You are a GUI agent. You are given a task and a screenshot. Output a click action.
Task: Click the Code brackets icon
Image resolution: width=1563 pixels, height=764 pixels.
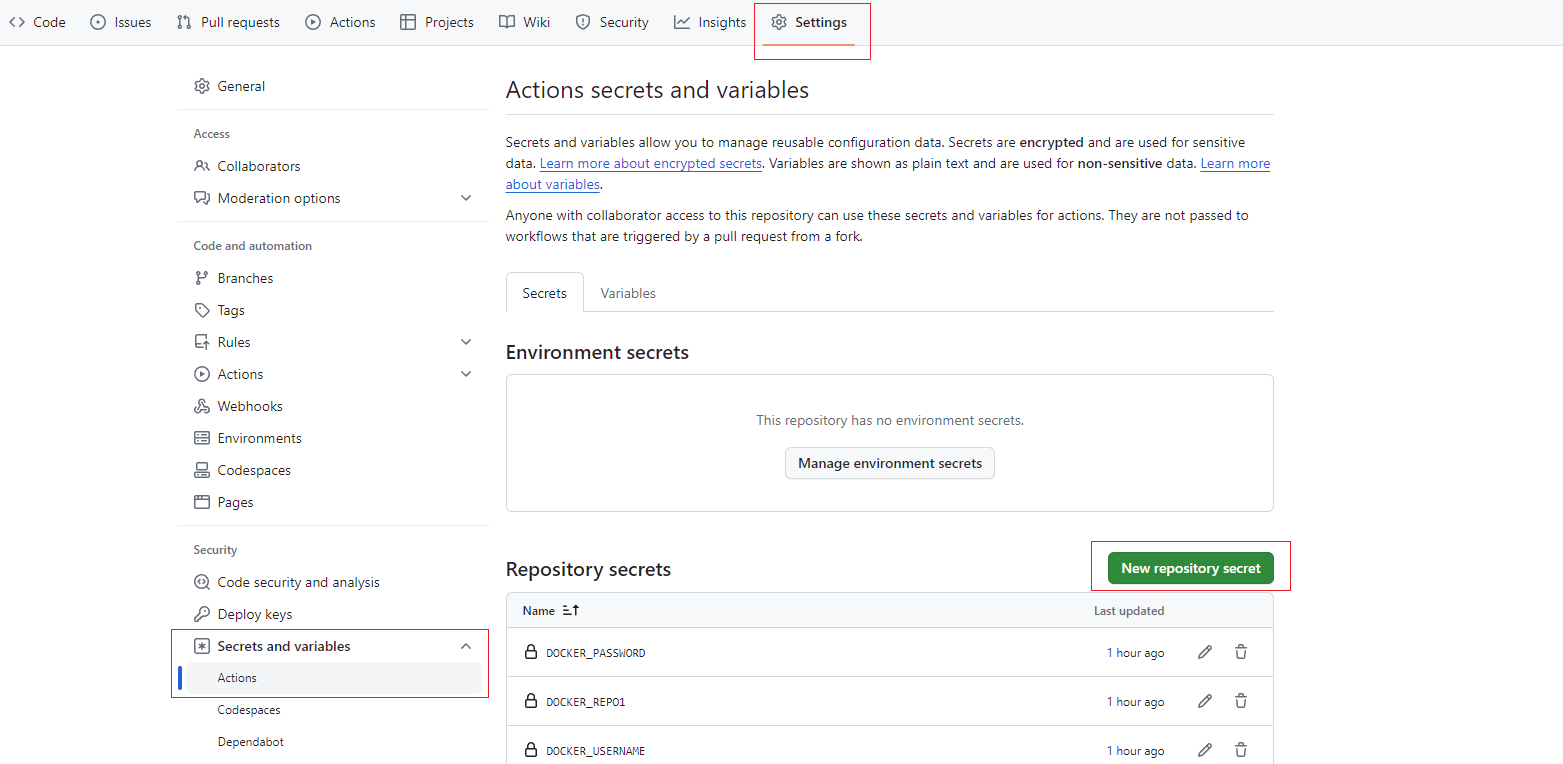(17, 22)
